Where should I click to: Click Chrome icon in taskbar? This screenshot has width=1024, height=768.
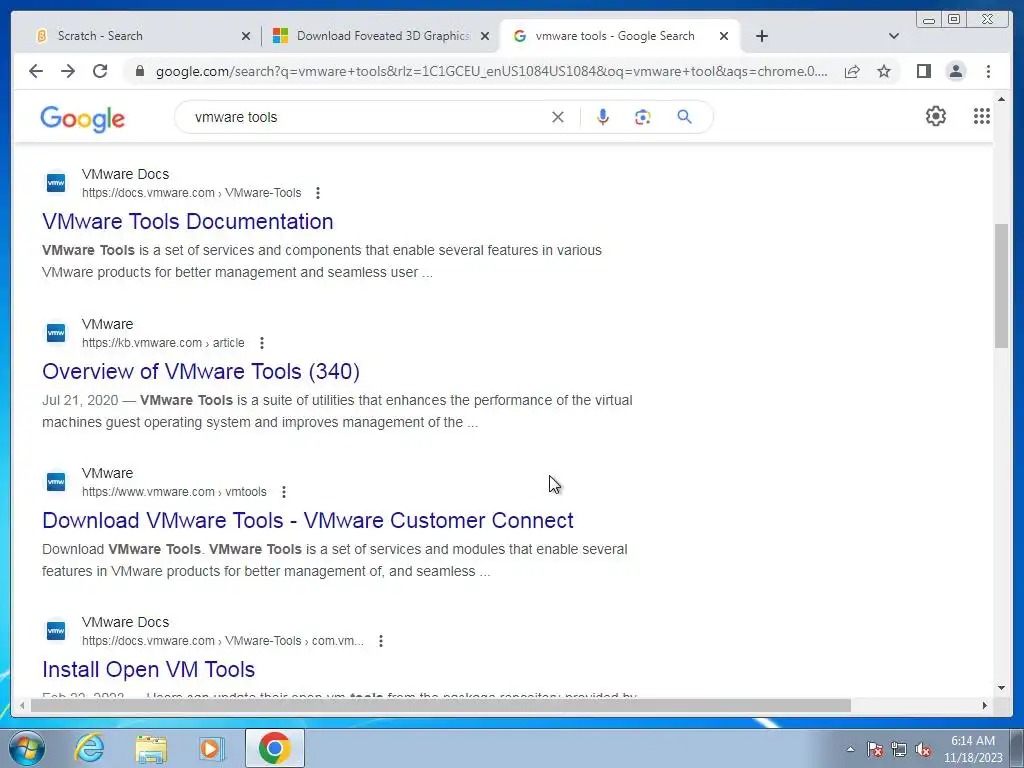[274, 748]
